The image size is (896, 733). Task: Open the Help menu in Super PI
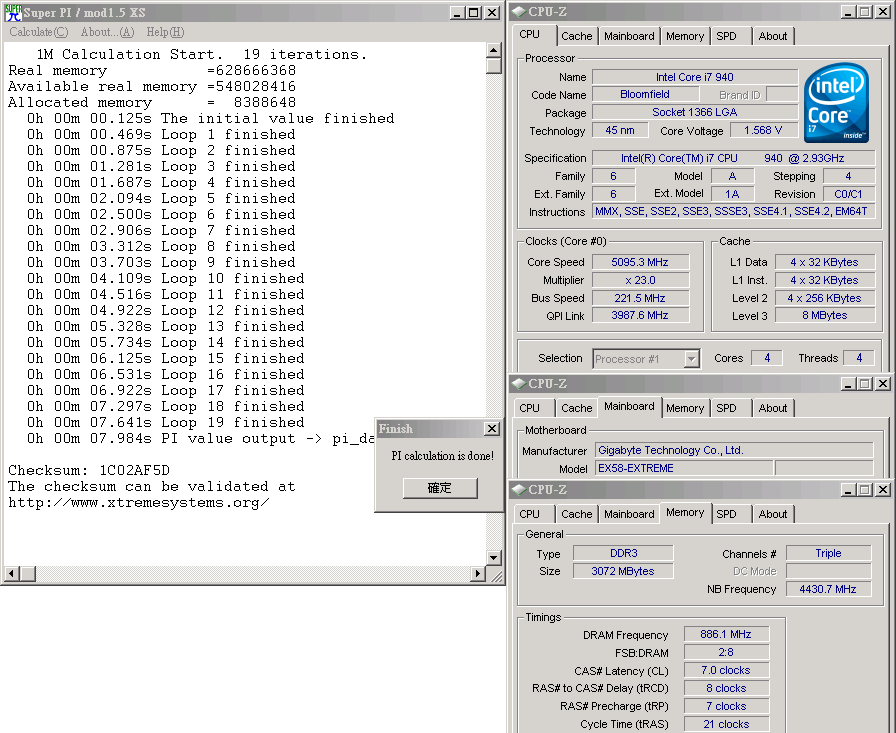coord(165,32)
